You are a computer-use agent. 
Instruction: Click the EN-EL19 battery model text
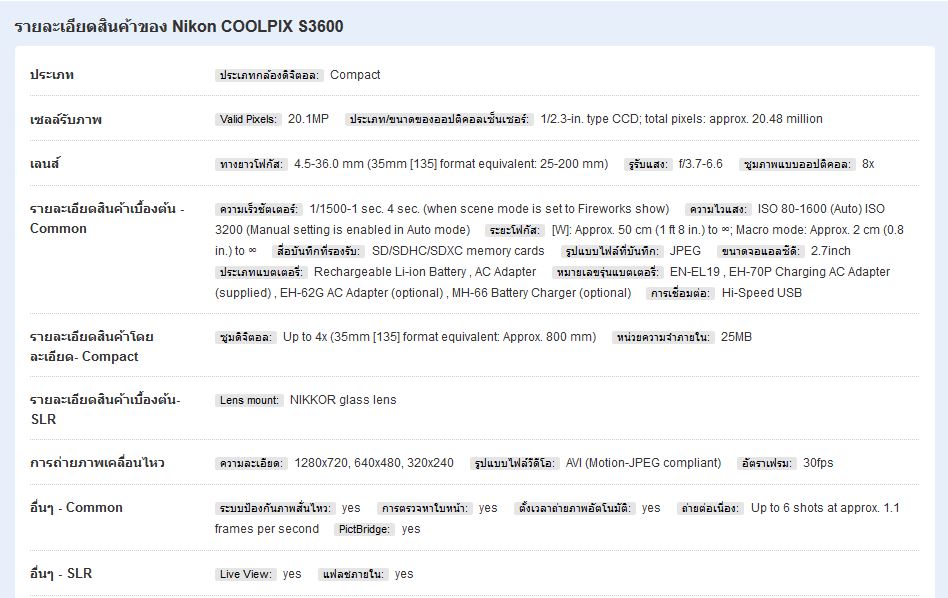pos(695,272)
